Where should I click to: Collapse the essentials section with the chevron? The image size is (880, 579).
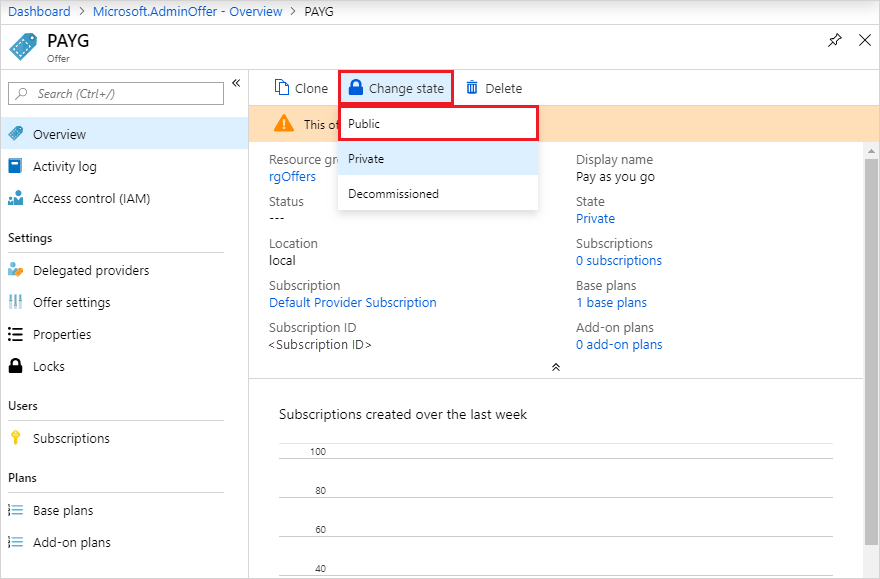556,367
